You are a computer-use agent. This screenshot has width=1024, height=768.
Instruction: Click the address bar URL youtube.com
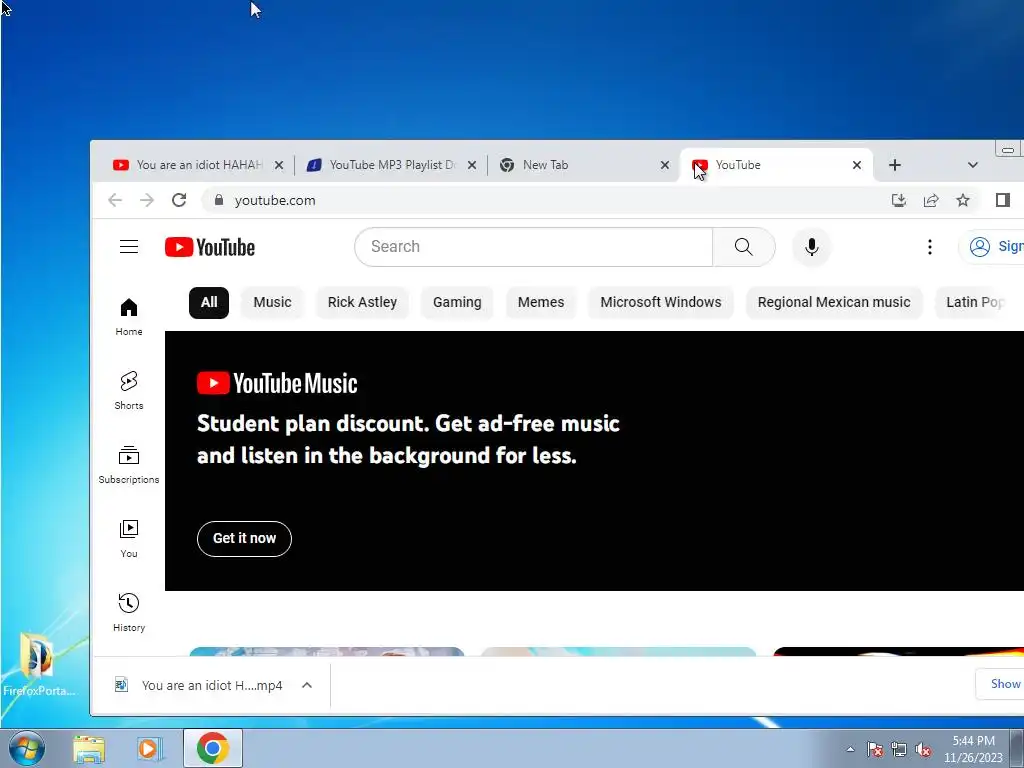pyautogui.click(x=275, y=200)
